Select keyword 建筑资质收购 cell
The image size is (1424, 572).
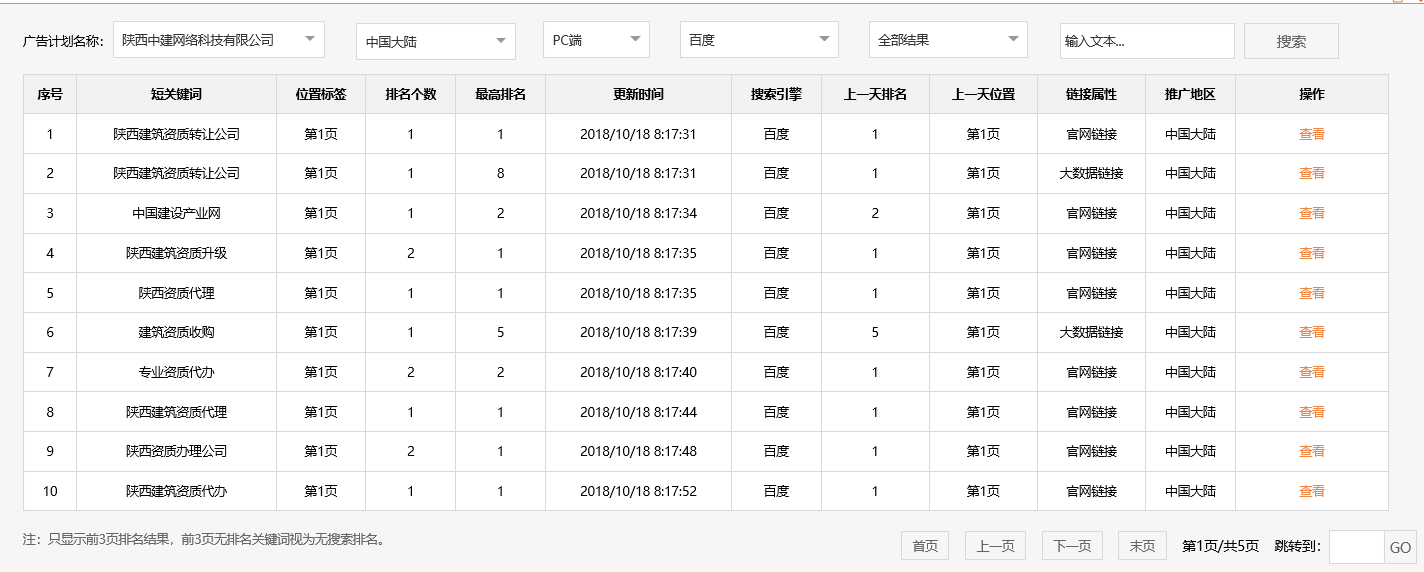click(176, 332)
